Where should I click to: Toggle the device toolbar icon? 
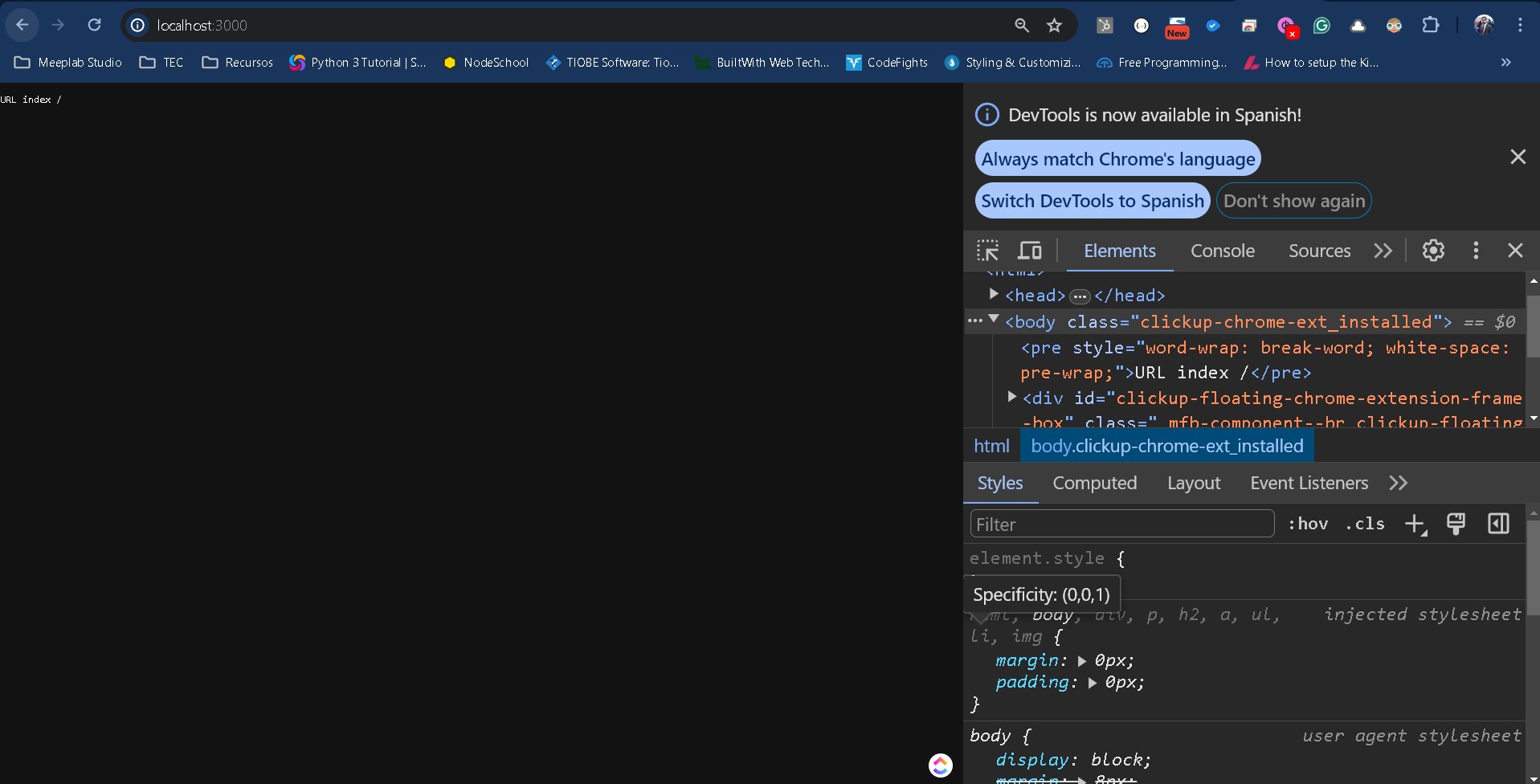1029,251
